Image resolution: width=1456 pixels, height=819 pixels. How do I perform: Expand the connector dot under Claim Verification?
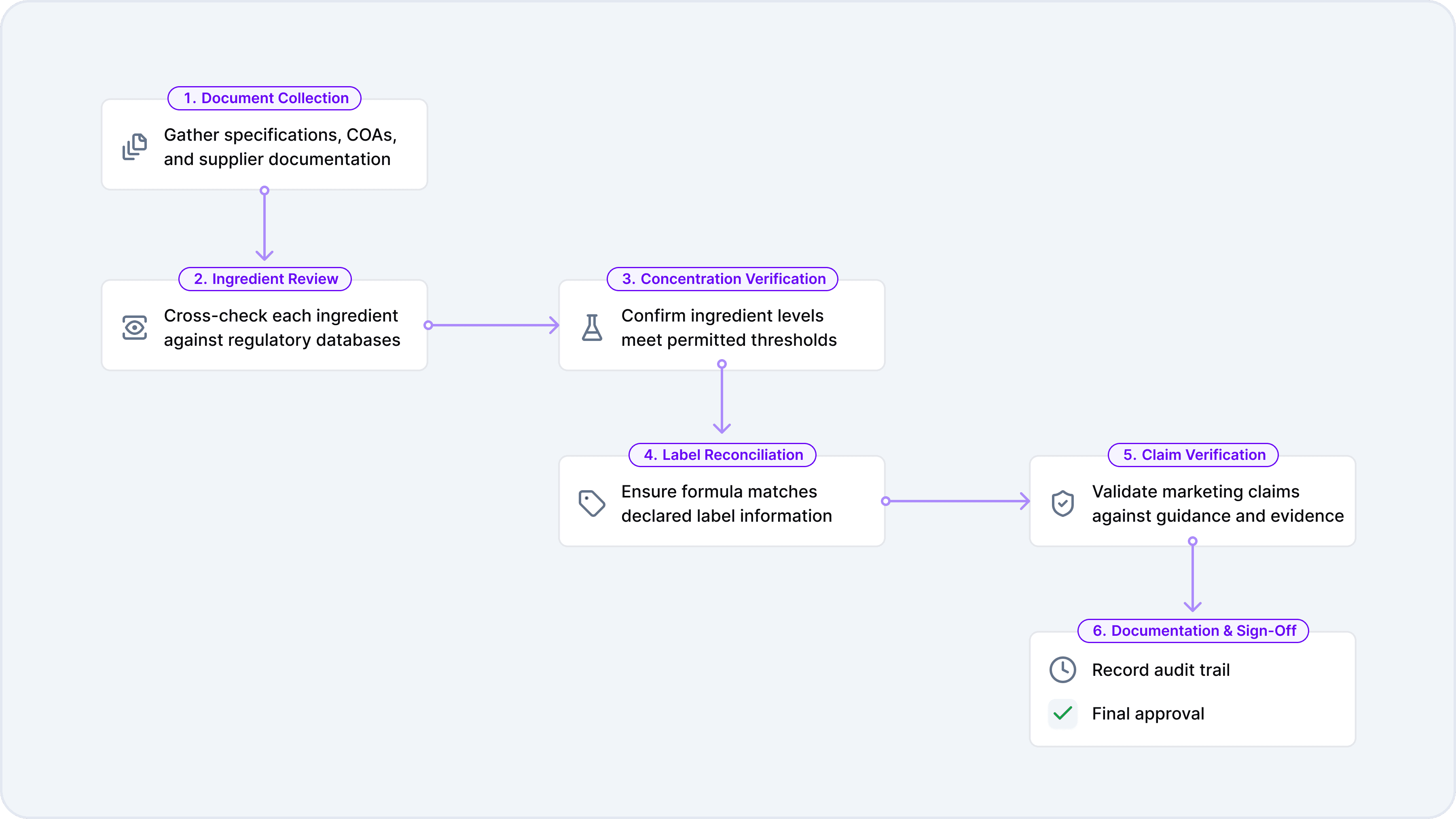(x=1193, y=541)
